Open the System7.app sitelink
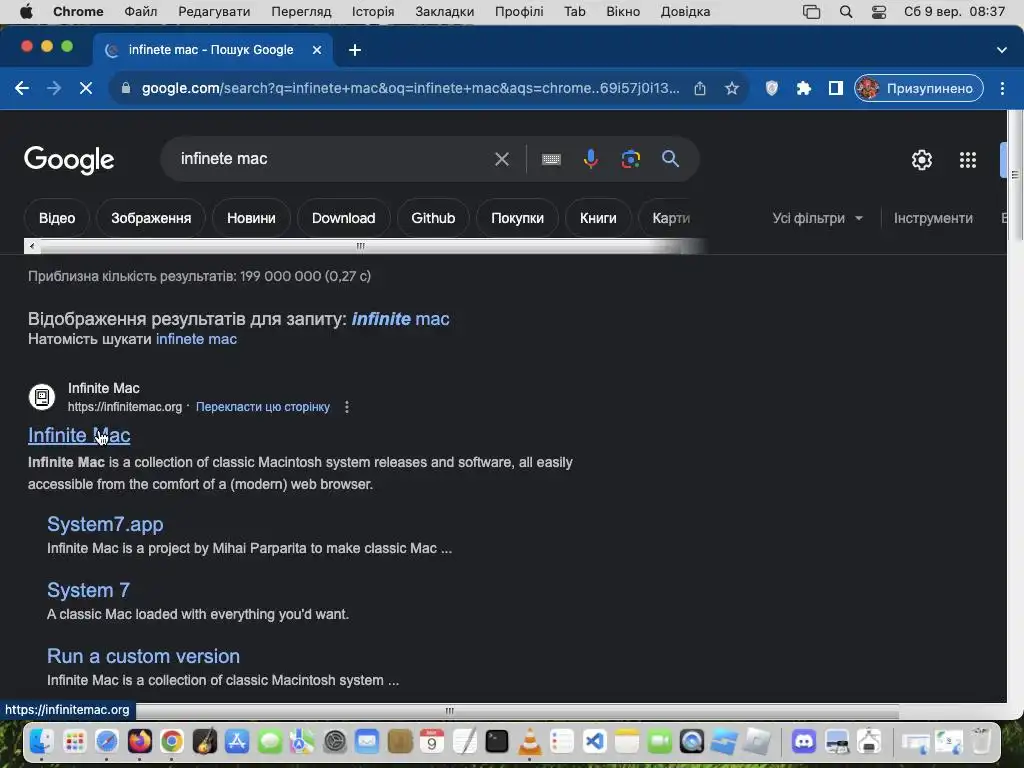Image resolution: width=1024 pixels, height=768 pixels. (x=105, y=524)
